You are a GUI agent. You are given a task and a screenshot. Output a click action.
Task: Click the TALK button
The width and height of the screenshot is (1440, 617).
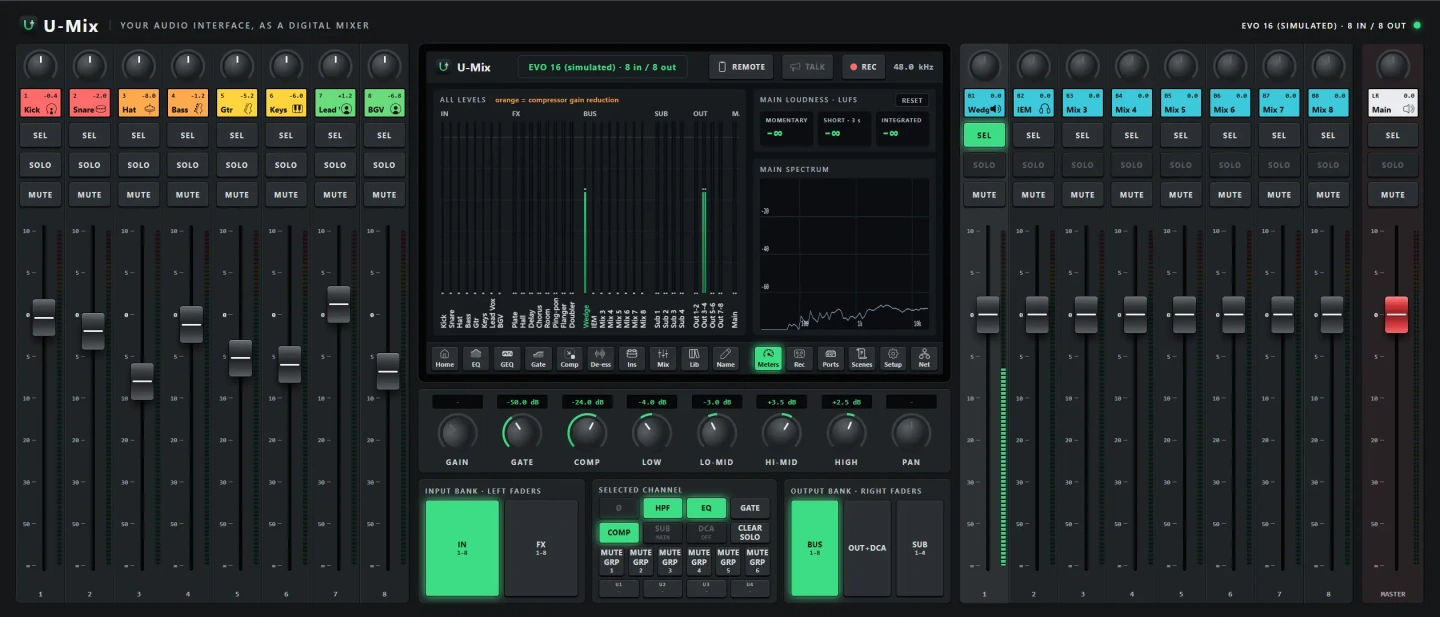click(807, 67)
